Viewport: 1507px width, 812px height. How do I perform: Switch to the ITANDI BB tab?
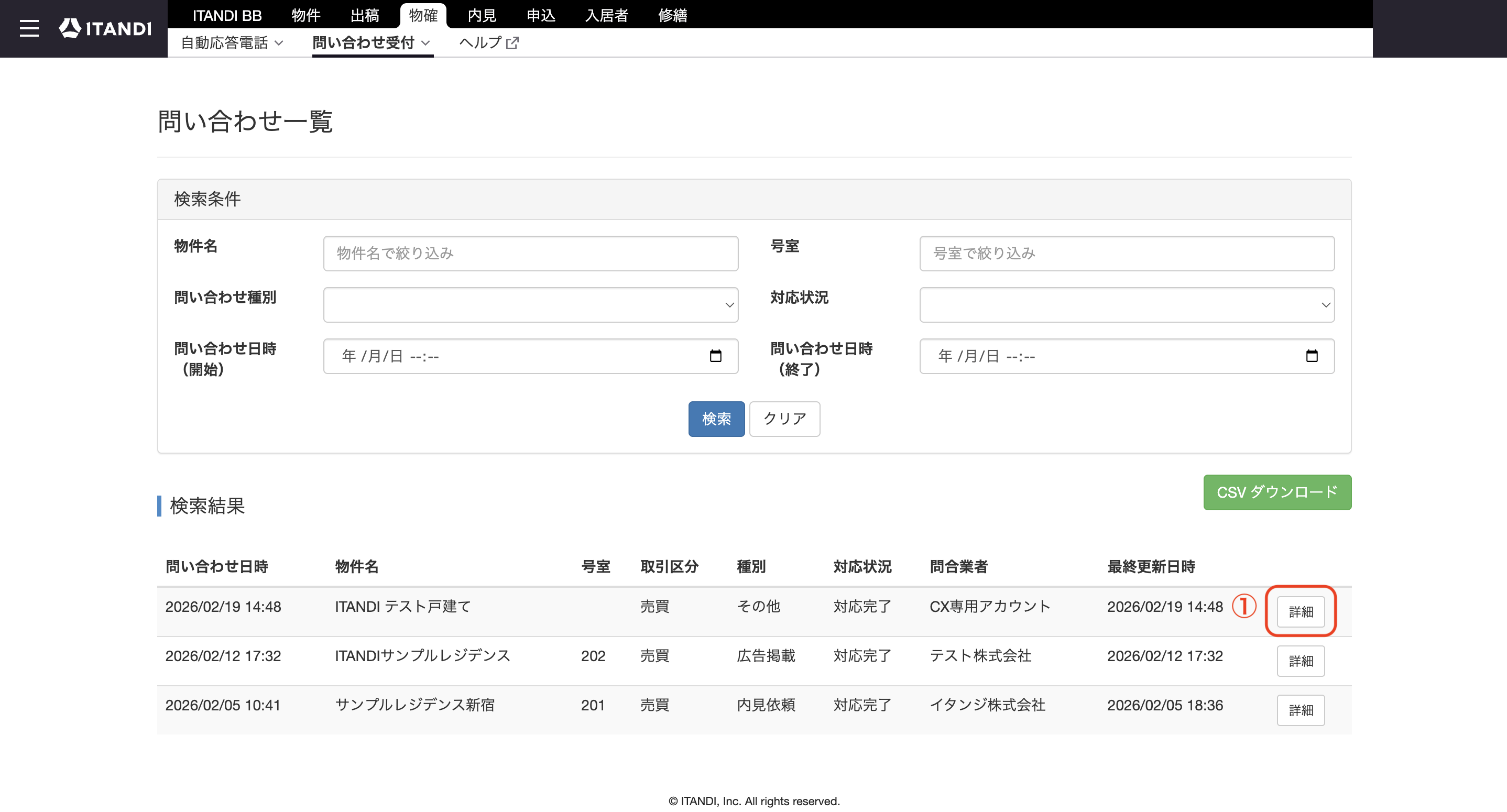click(227, 15)
